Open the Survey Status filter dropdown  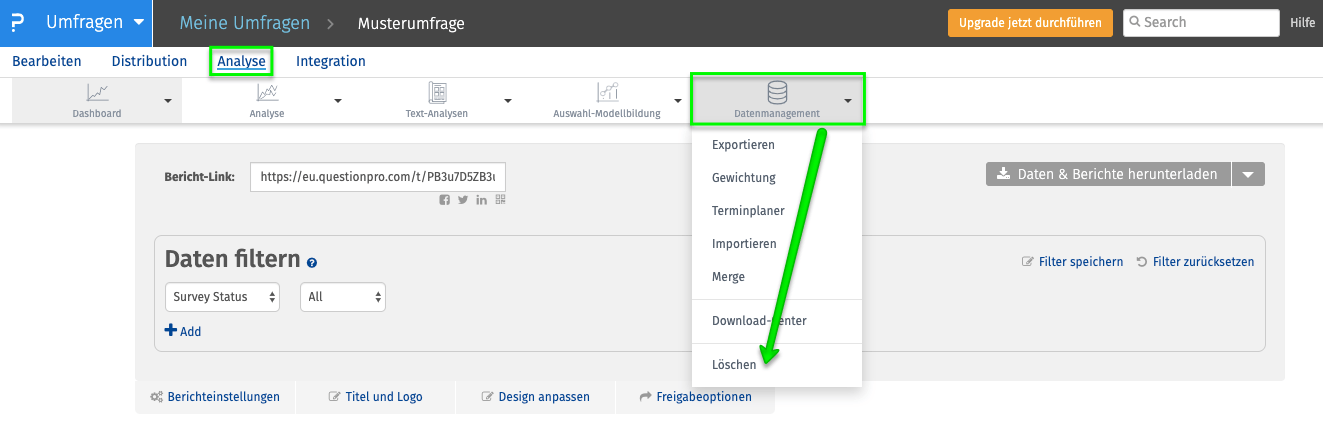pyautogui.click(x=222, y=297)
